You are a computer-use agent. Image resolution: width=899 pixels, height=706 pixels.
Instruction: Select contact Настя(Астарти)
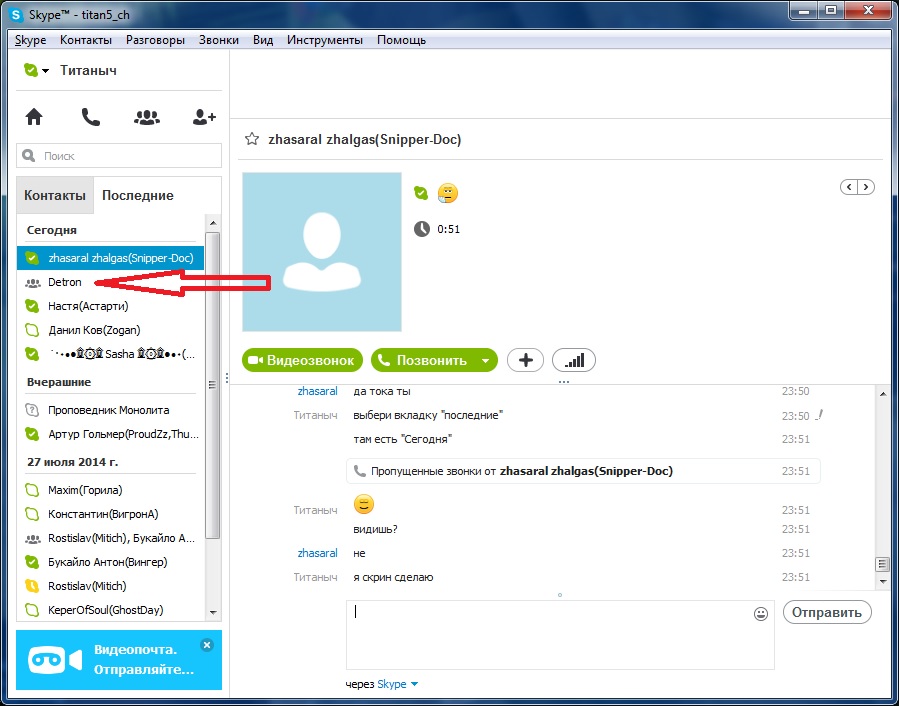[111, 306]
